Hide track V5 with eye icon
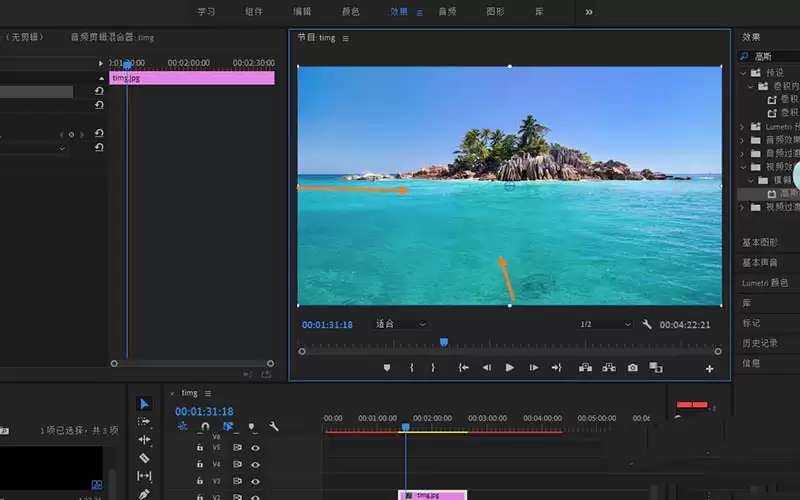 (x=255, y=448)
